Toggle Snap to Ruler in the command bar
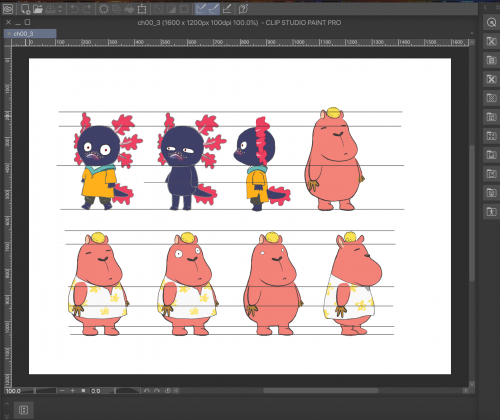 click(x=201, y=9)
